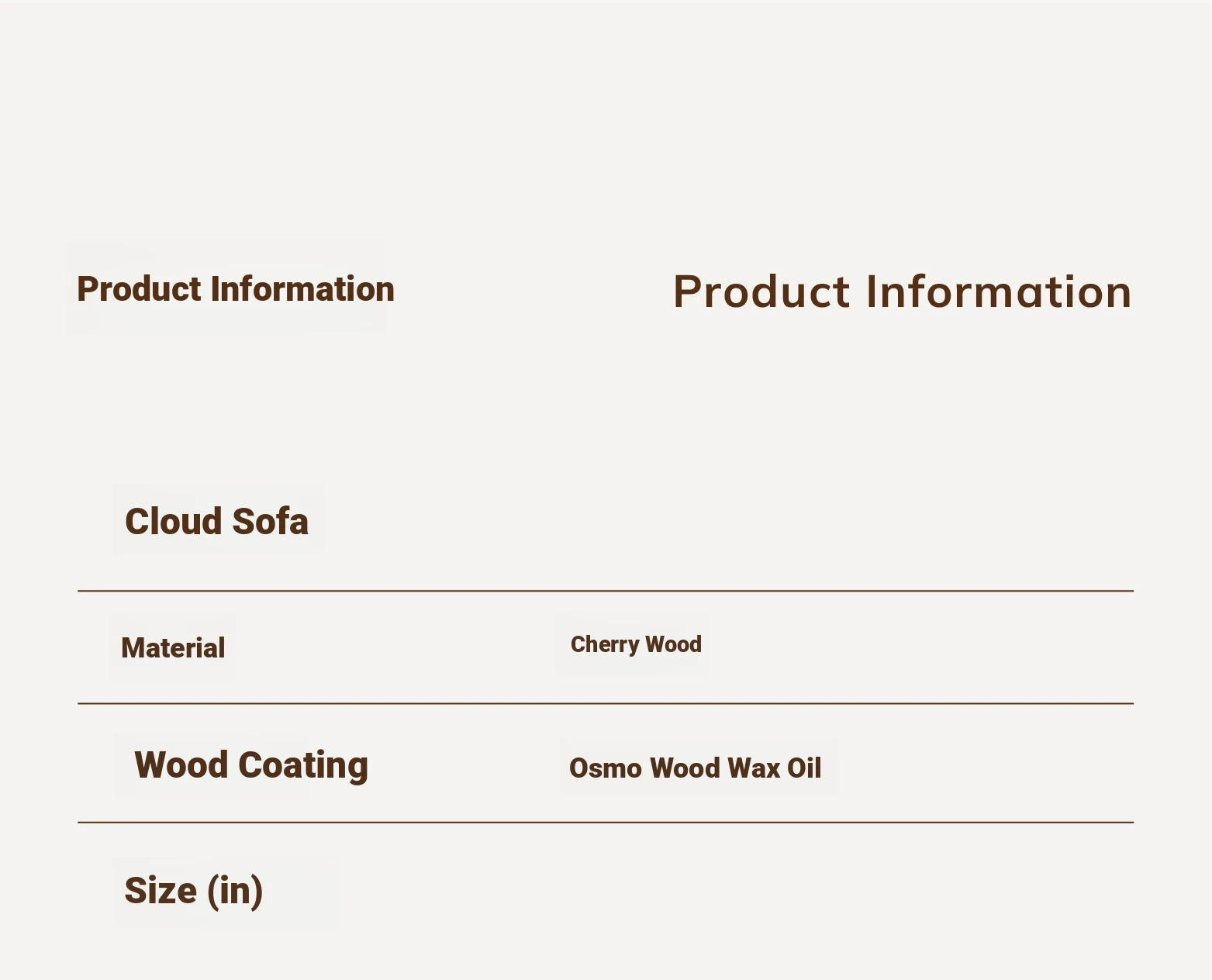Click the word Coating in the row label
This screenshot has height=980, width=1212.
[x=303, y=766]
